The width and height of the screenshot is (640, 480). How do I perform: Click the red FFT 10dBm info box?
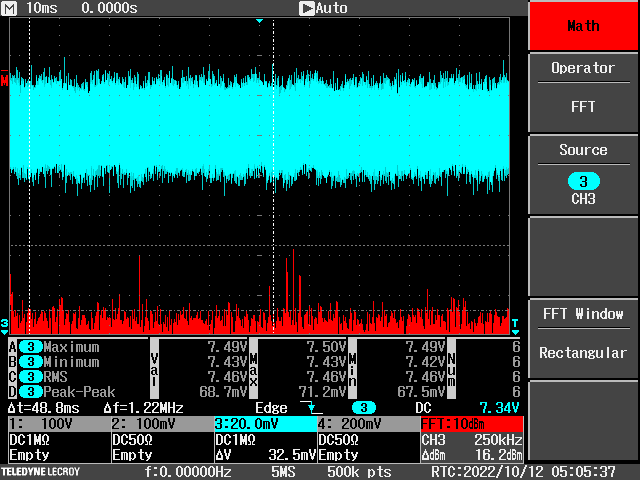(x=472, y=424)
